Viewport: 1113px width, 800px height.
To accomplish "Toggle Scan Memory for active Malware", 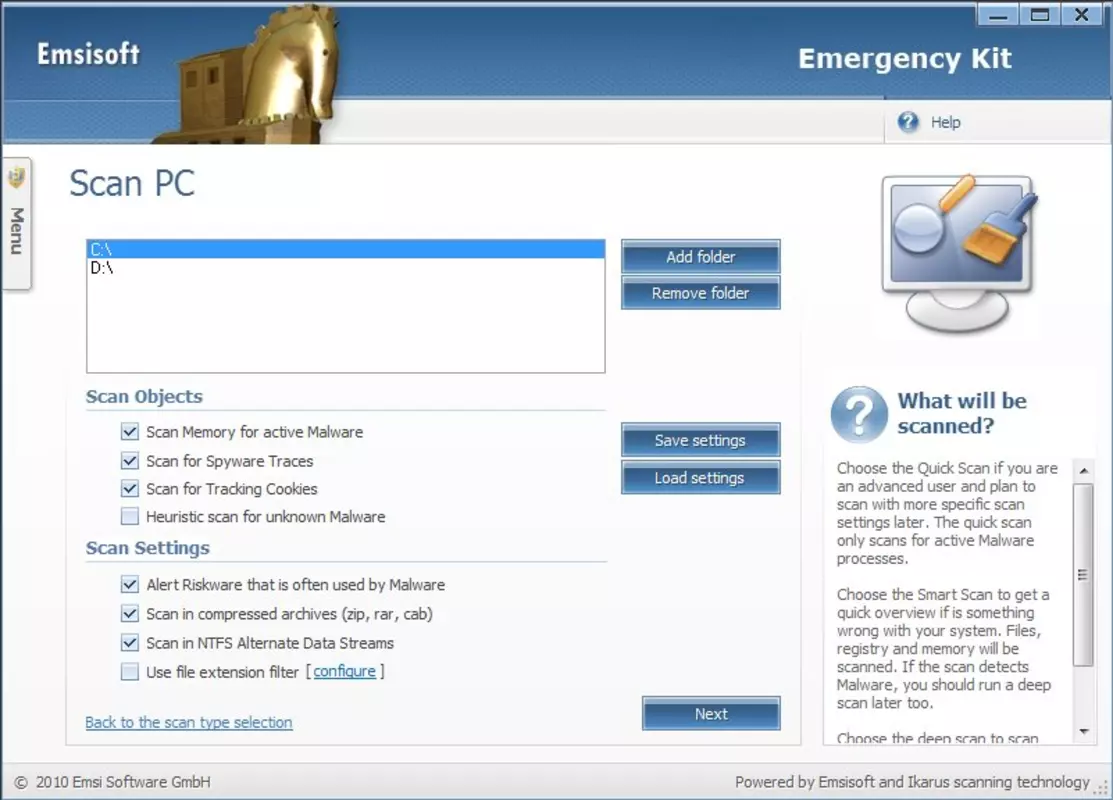I will point(129,432).
